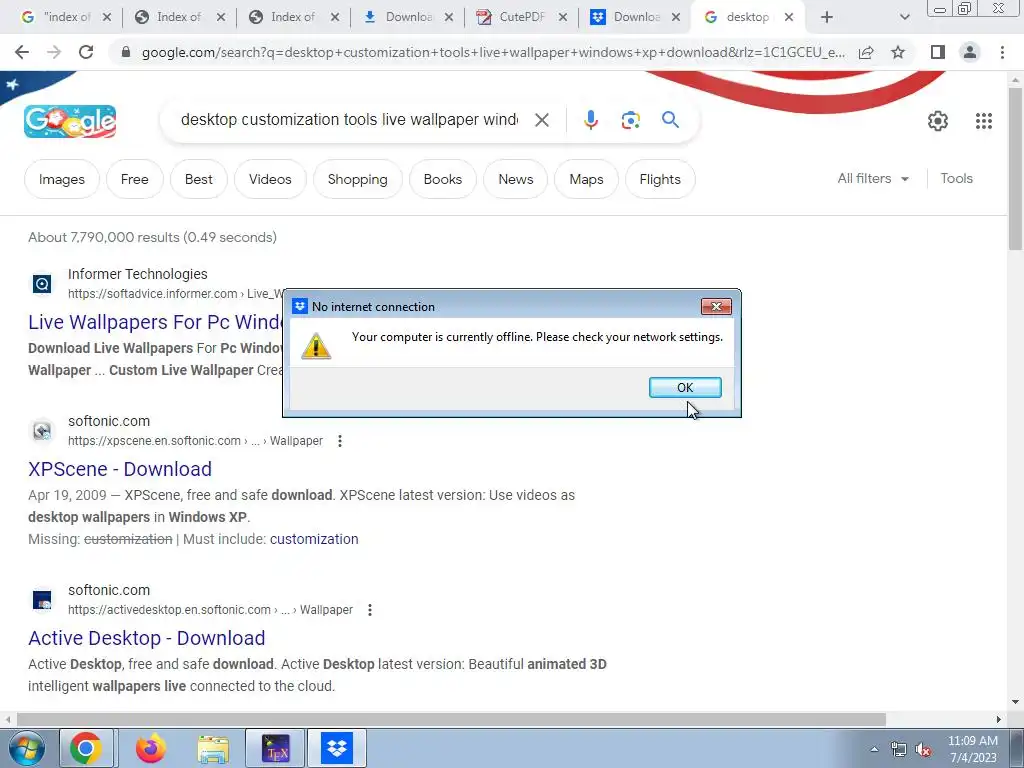Expand the All filters dropdown
The width and height of the screenshot is (1024, 768).
(x=873, y=178)
